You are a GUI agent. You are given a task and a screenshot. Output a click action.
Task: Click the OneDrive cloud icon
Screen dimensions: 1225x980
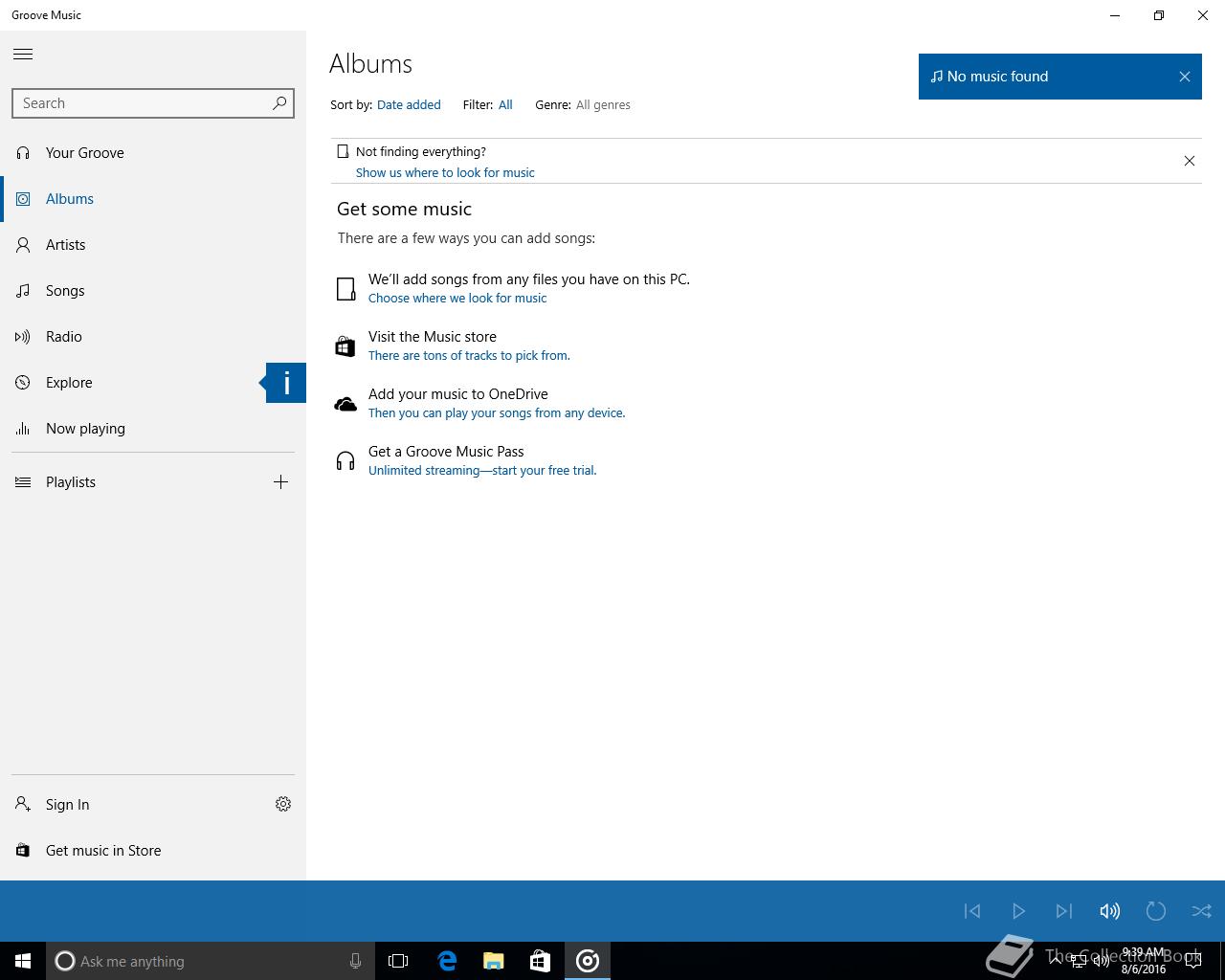pyautogui.click(x=345, y=405)
